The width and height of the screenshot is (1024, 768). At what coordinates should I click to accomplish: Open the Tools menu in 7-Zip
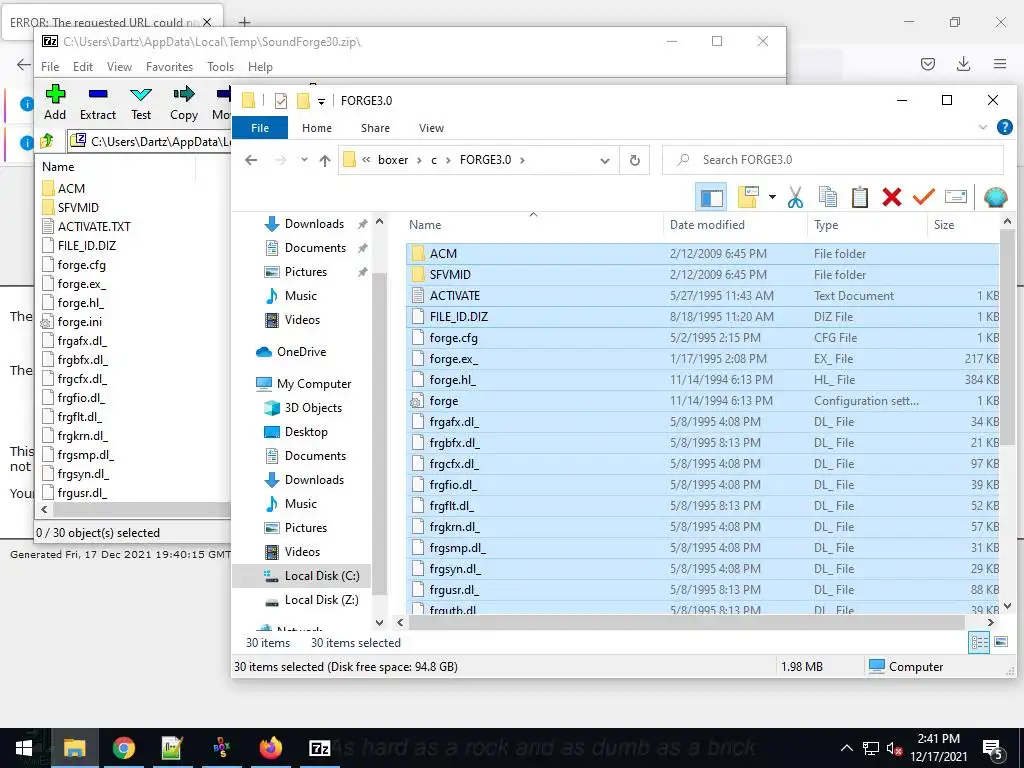[220, 67]
